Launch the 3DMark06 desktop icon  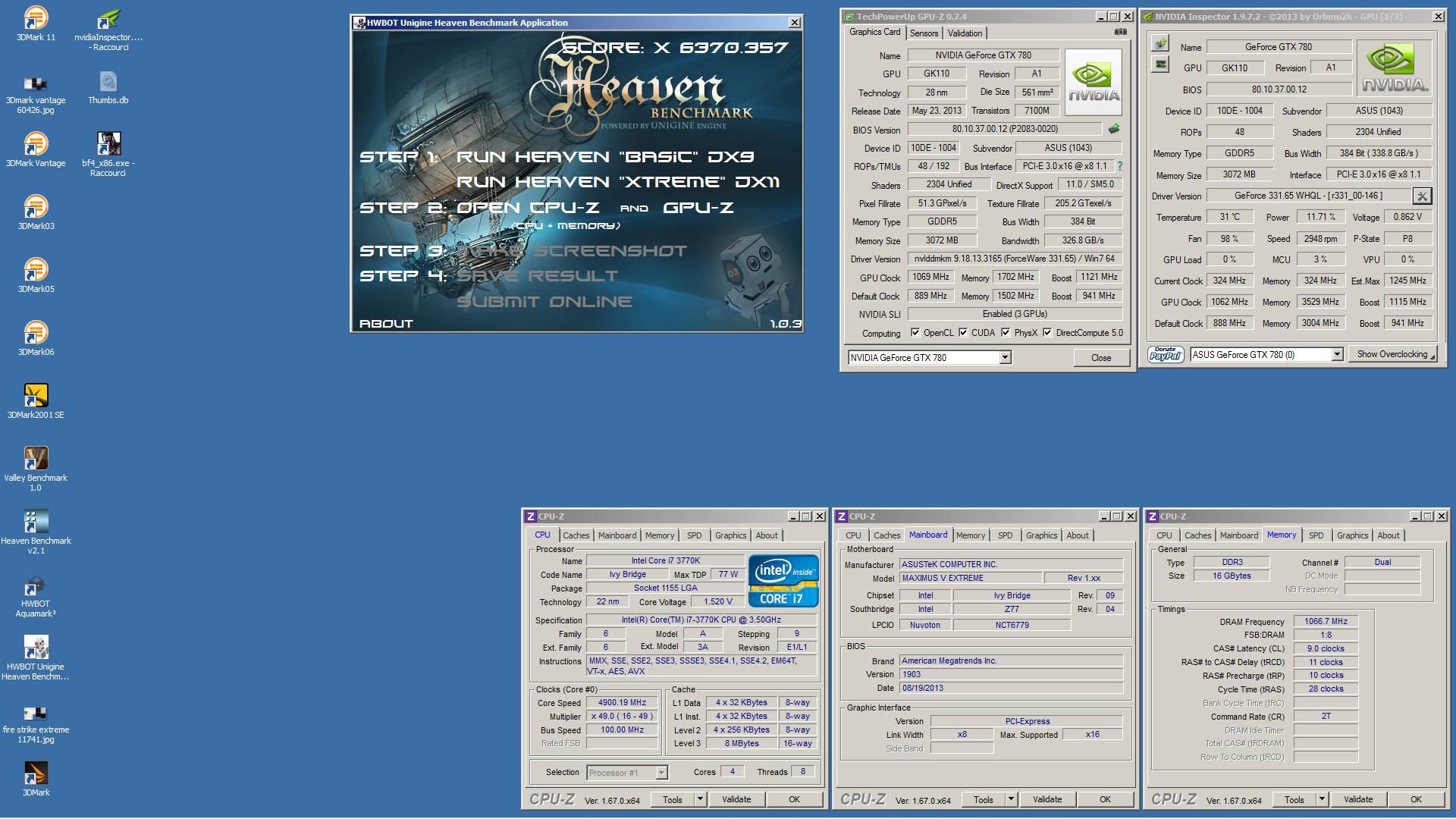point(36,337)
